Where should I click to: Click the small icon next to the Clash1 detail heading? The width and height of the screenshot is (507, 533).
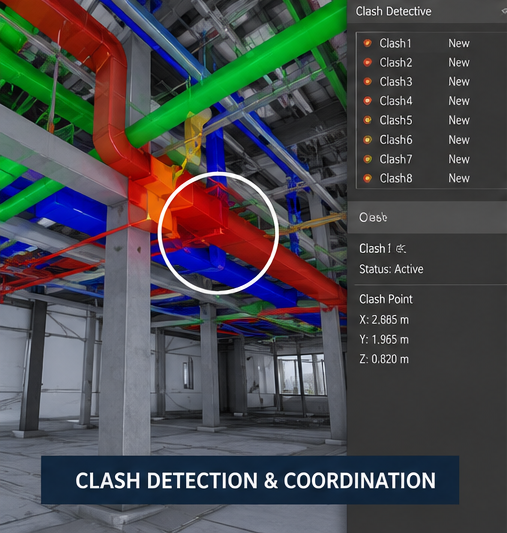[401, 249]
